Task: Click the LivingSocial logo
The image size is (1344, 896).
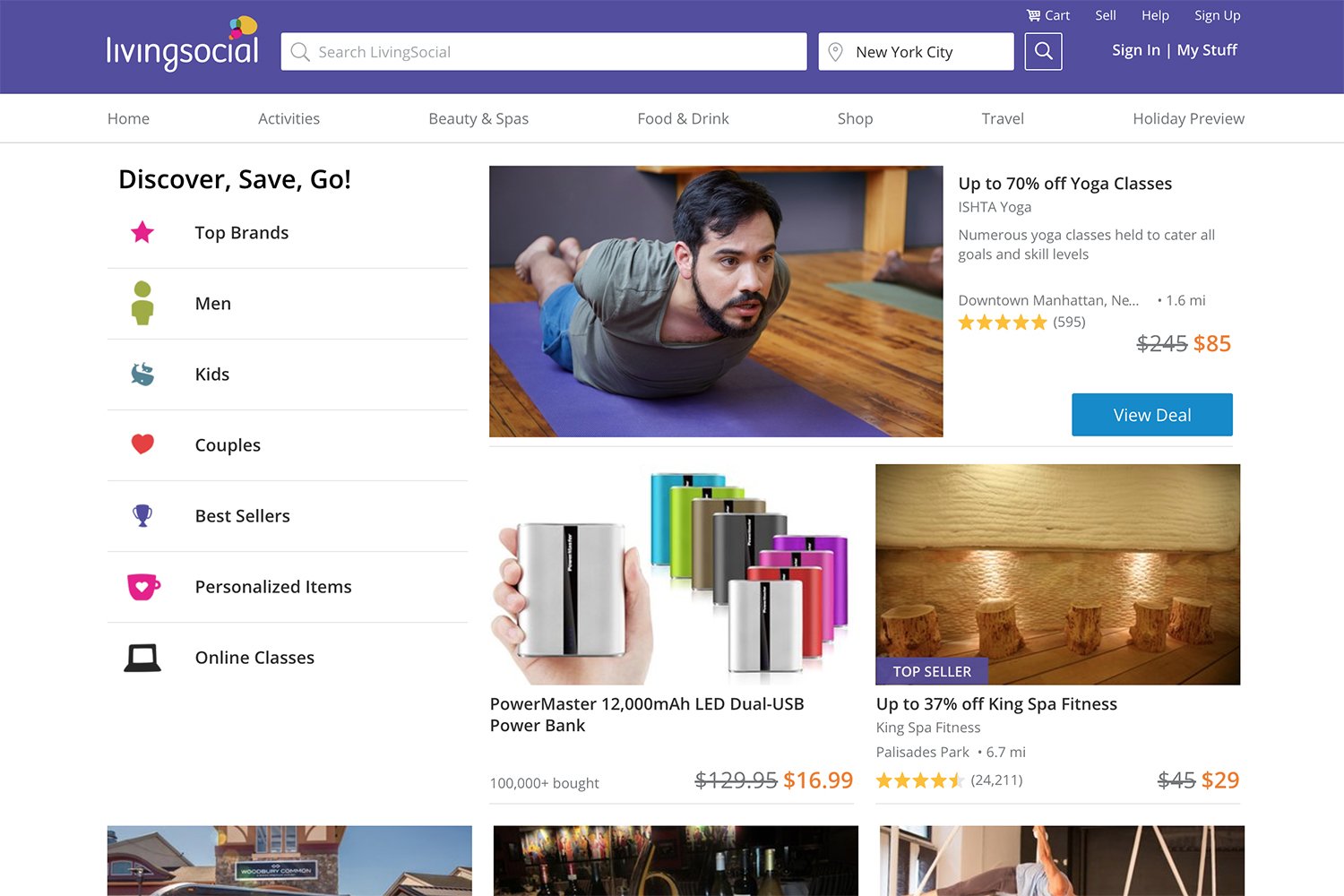Action: tap(183, 44)
